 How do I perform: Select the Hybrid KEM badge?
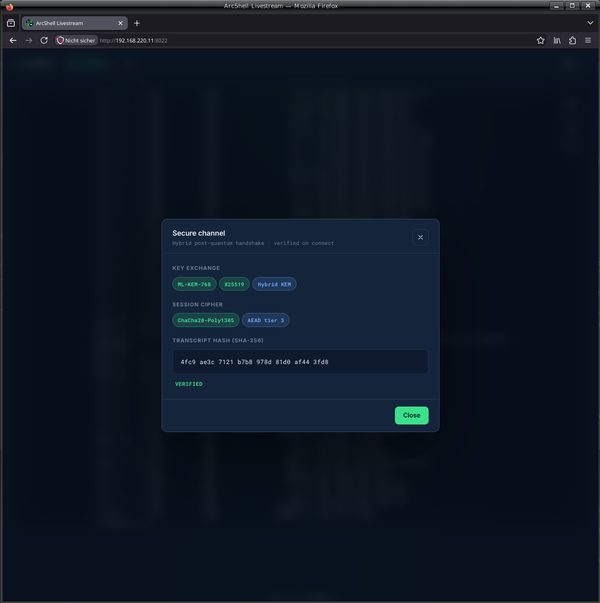274,284
